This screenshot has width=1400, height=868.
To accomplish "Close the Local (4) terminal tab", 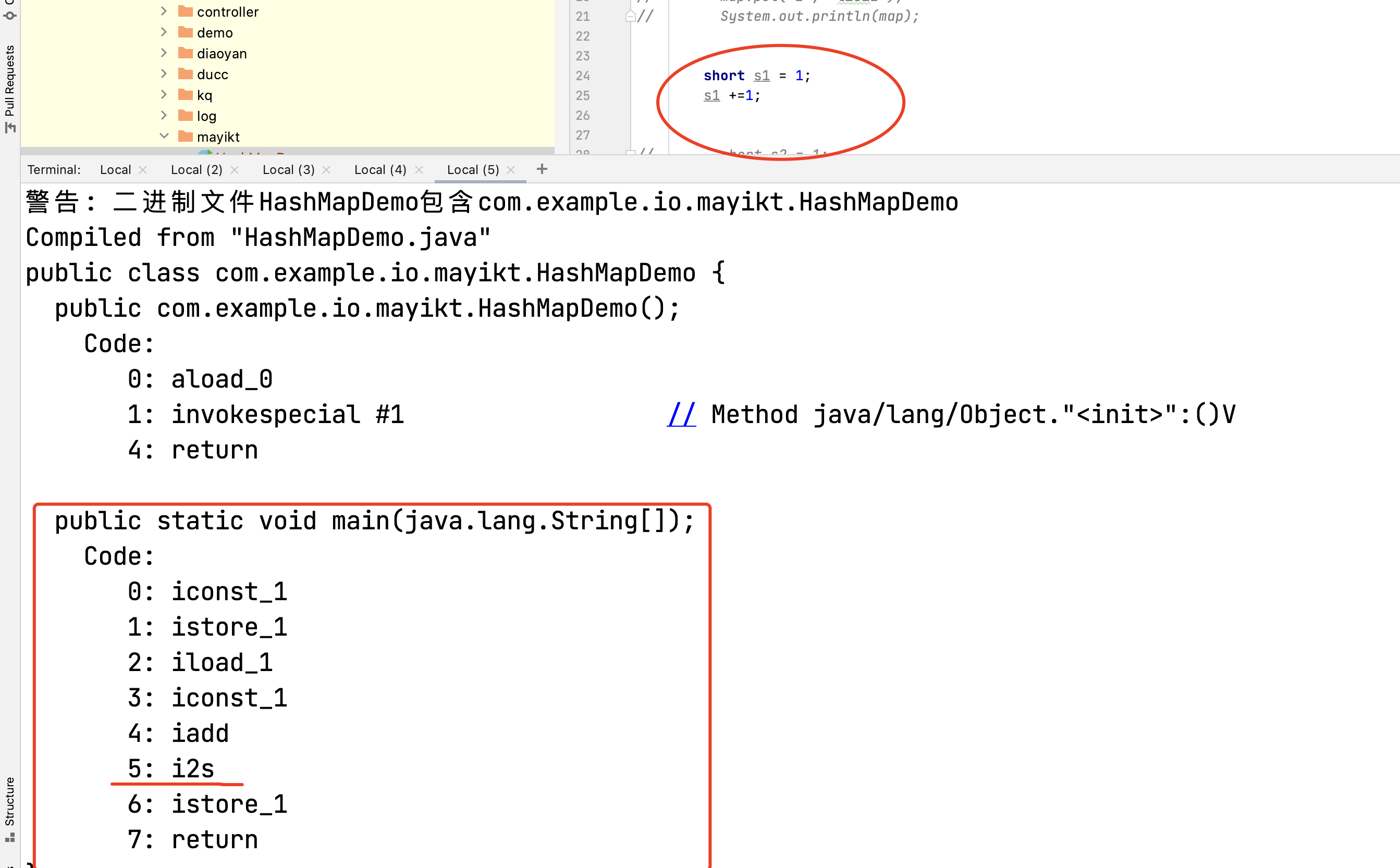I will [x=419, y=170].
